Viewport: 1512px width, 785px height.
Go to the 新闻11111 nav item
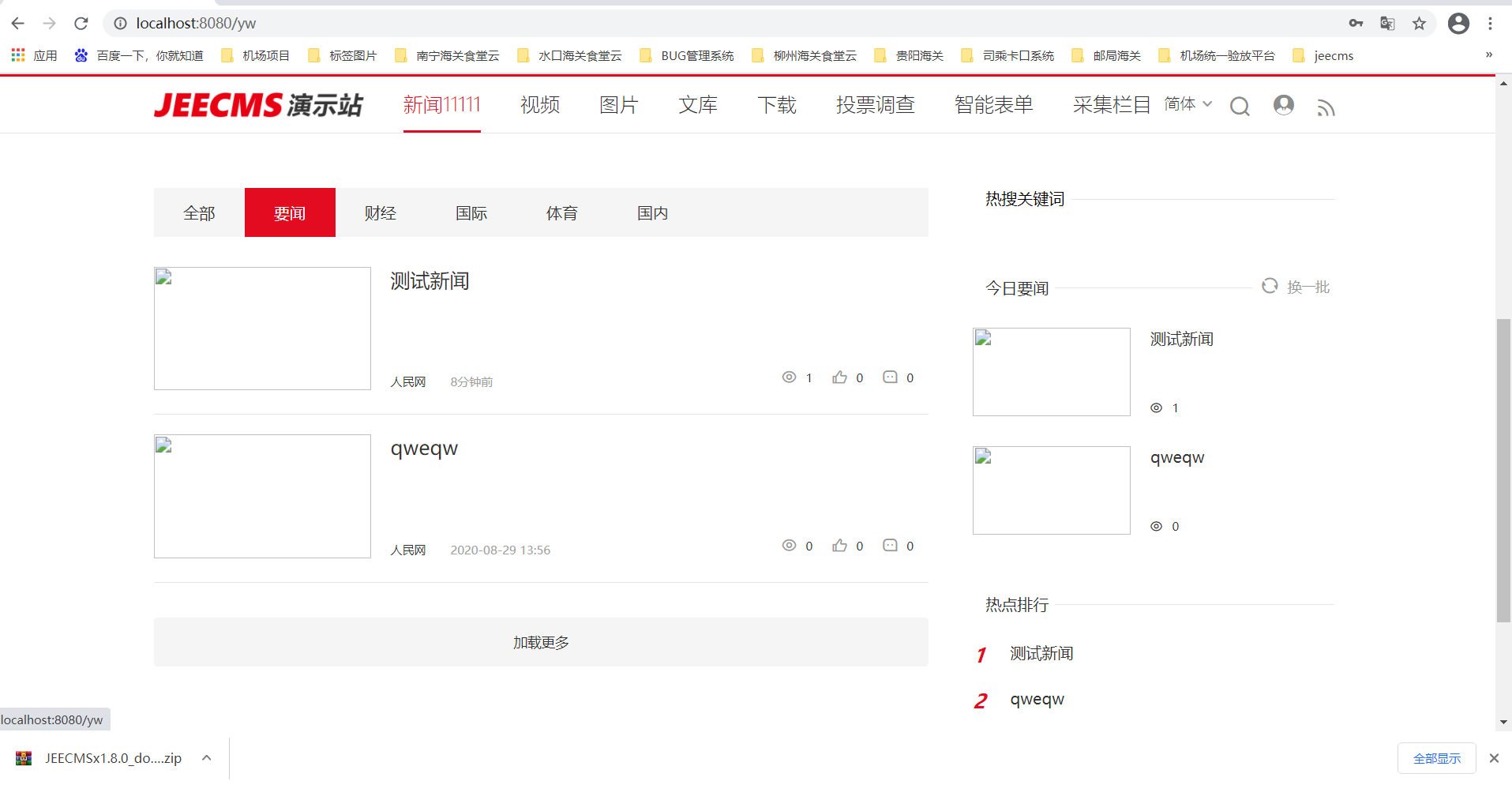[x=442, y=105]
